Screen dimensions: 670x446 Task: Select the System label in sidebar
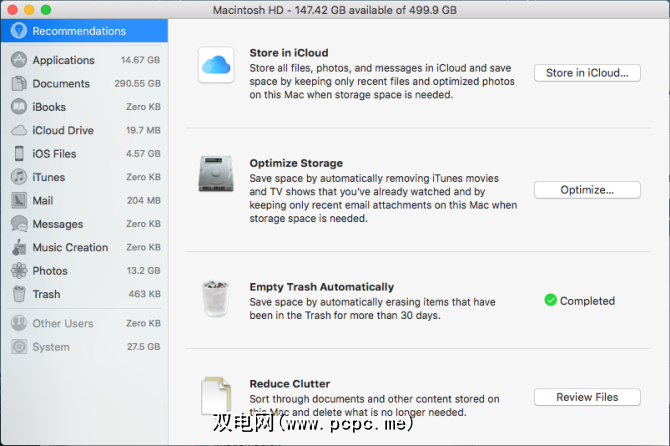(x=51, y=347)
